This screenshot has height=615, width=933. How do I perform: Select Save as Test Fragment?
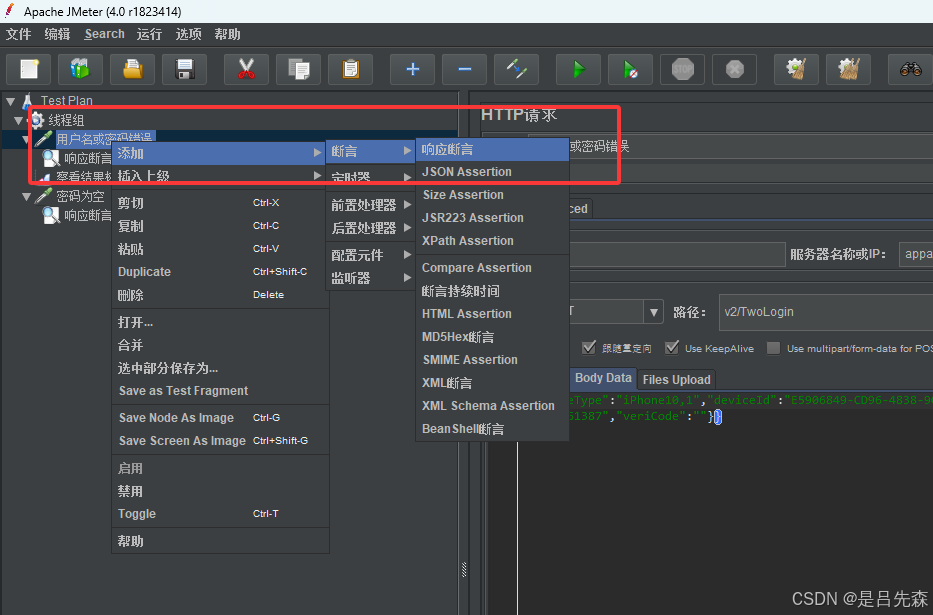pos(220,391)
